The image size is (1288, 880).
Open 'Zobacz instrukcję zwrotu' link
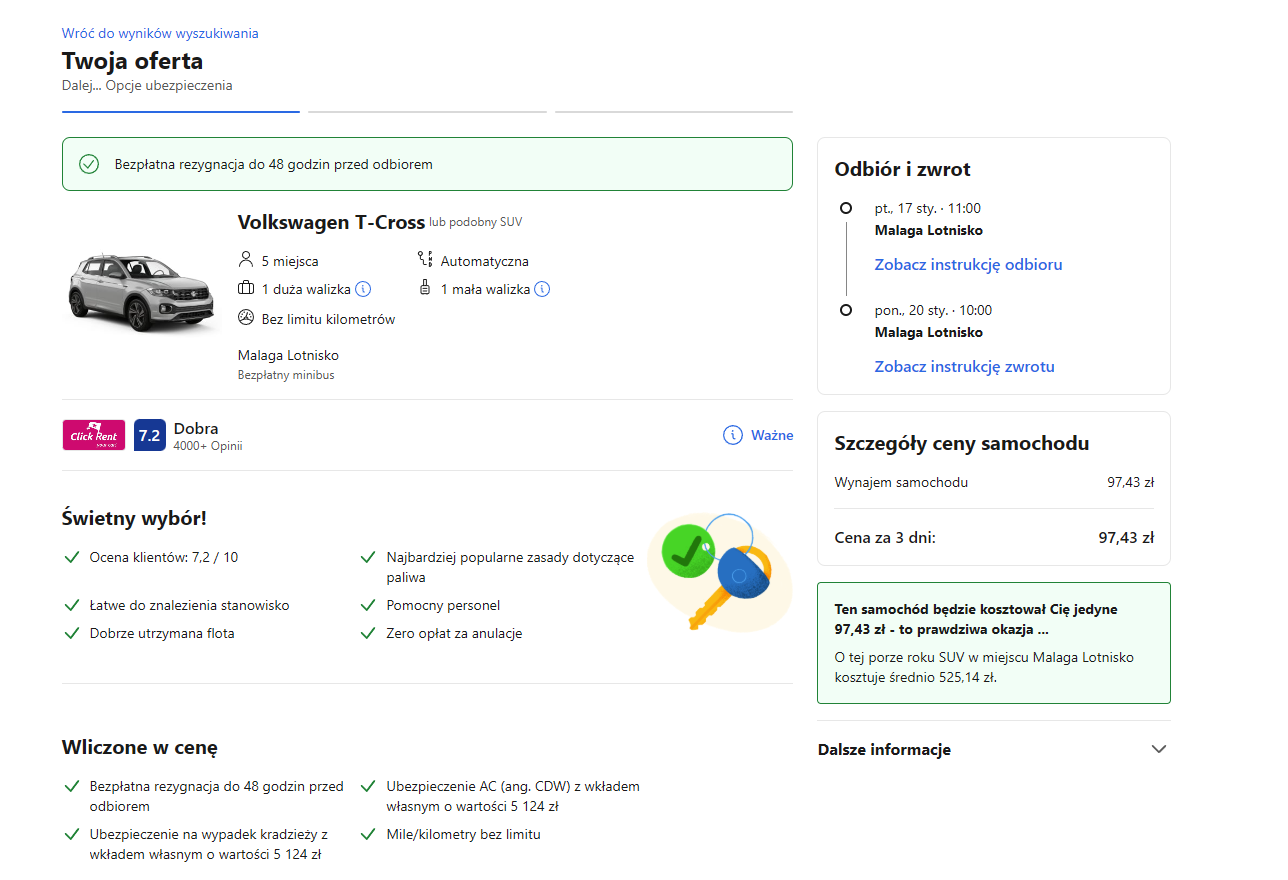[x=964, y=367]
